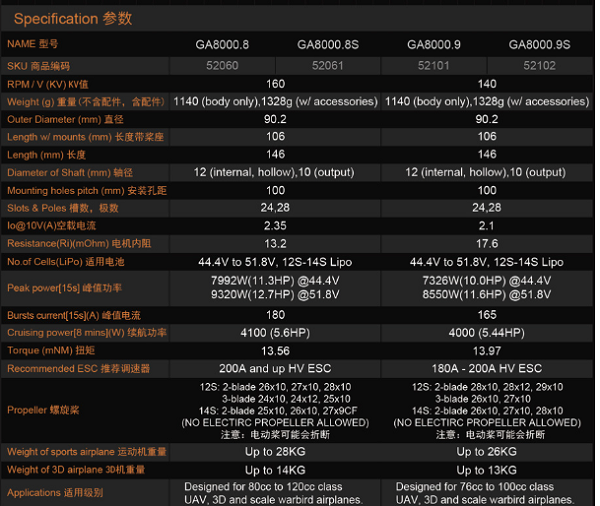Click '180A - 200A HV ESC'
Screen dimensions: 600x506
pyautogui.click(x=487, y=369)
